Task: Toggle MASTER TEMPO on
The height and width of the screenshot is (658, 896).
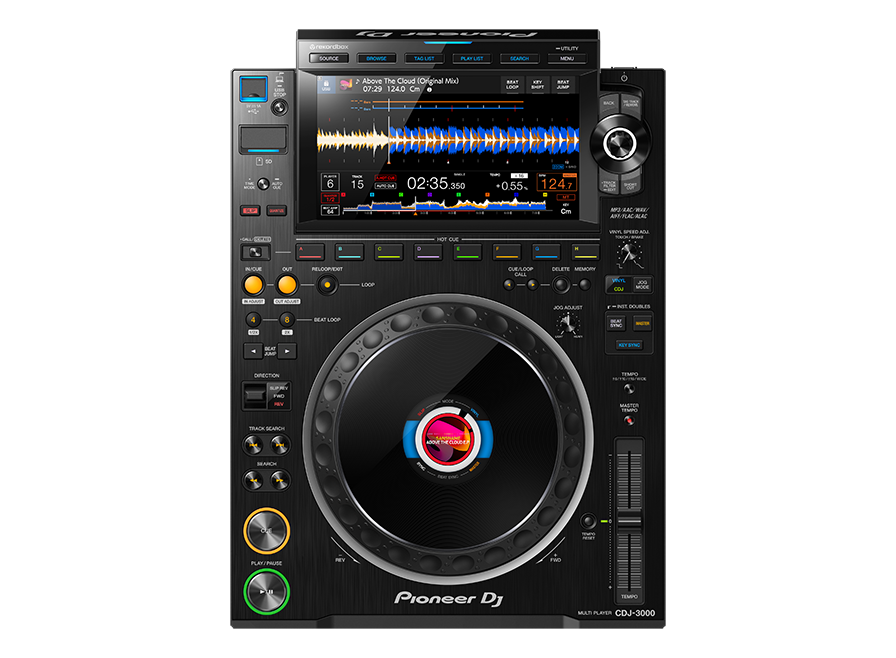Action: tap(630, 420)
